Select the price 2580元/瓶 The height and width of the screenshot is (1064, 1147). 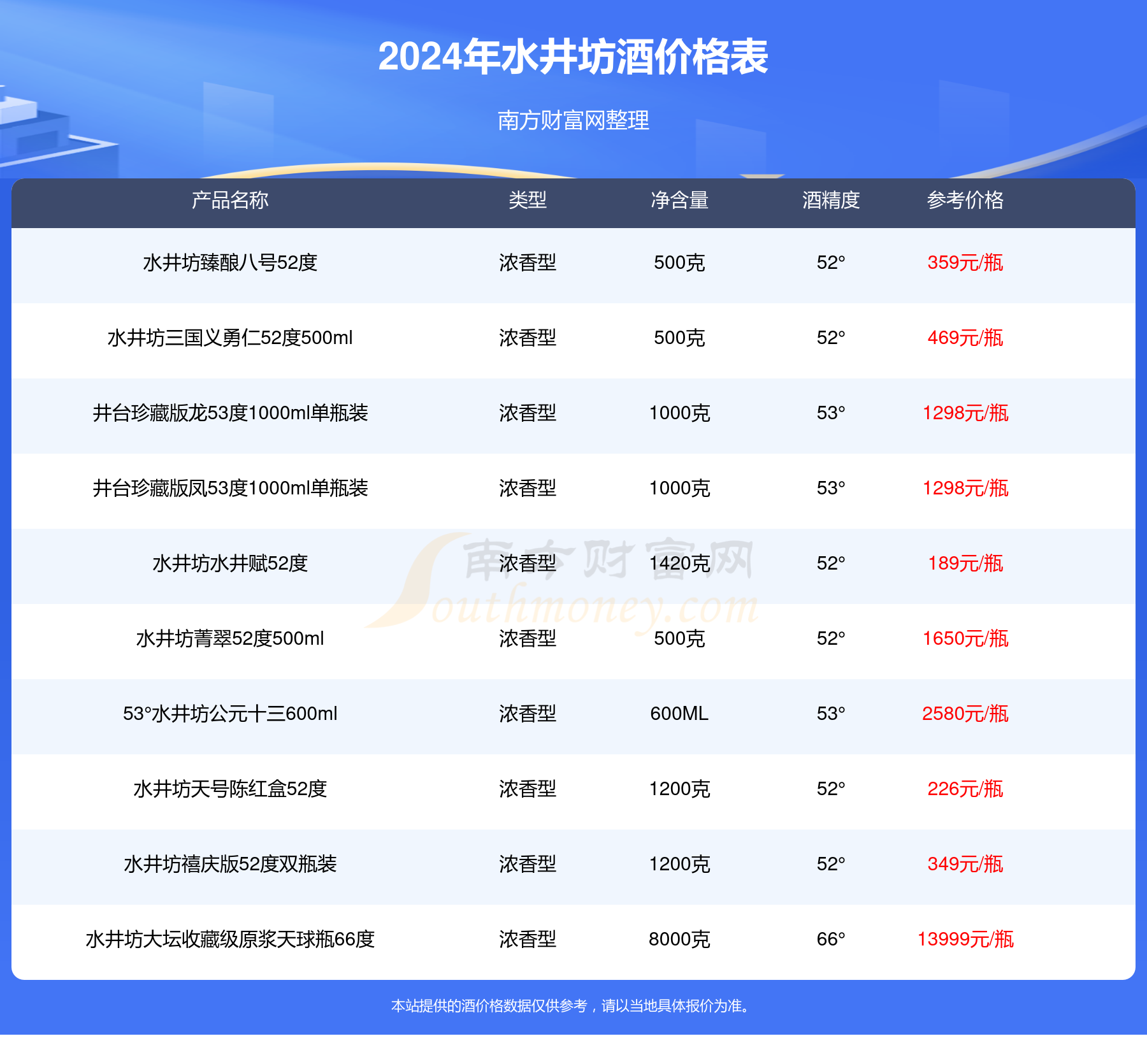coord(965,714)
